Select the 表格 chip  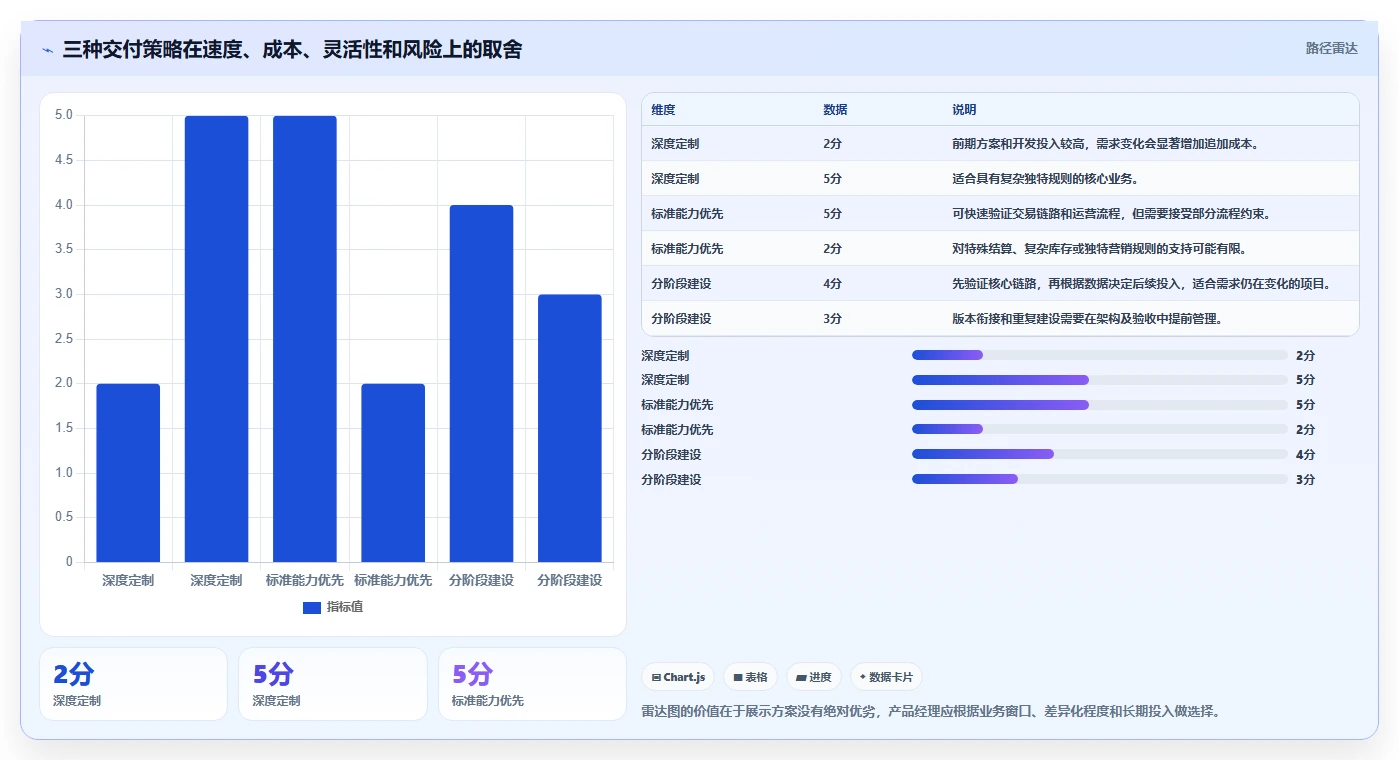[x=750, y=677]
